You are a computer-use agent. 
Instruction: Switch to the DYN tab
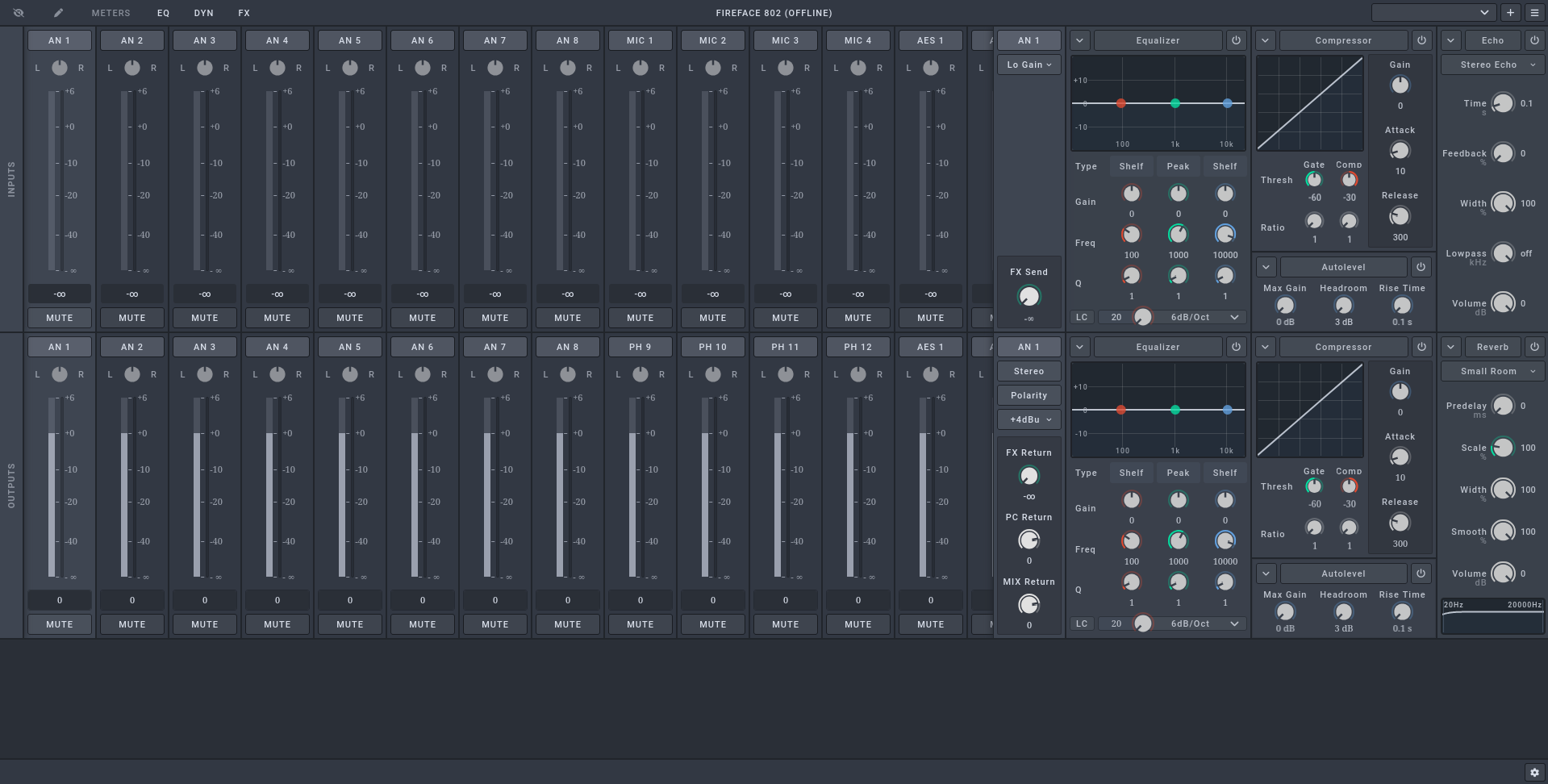point(203,13)
